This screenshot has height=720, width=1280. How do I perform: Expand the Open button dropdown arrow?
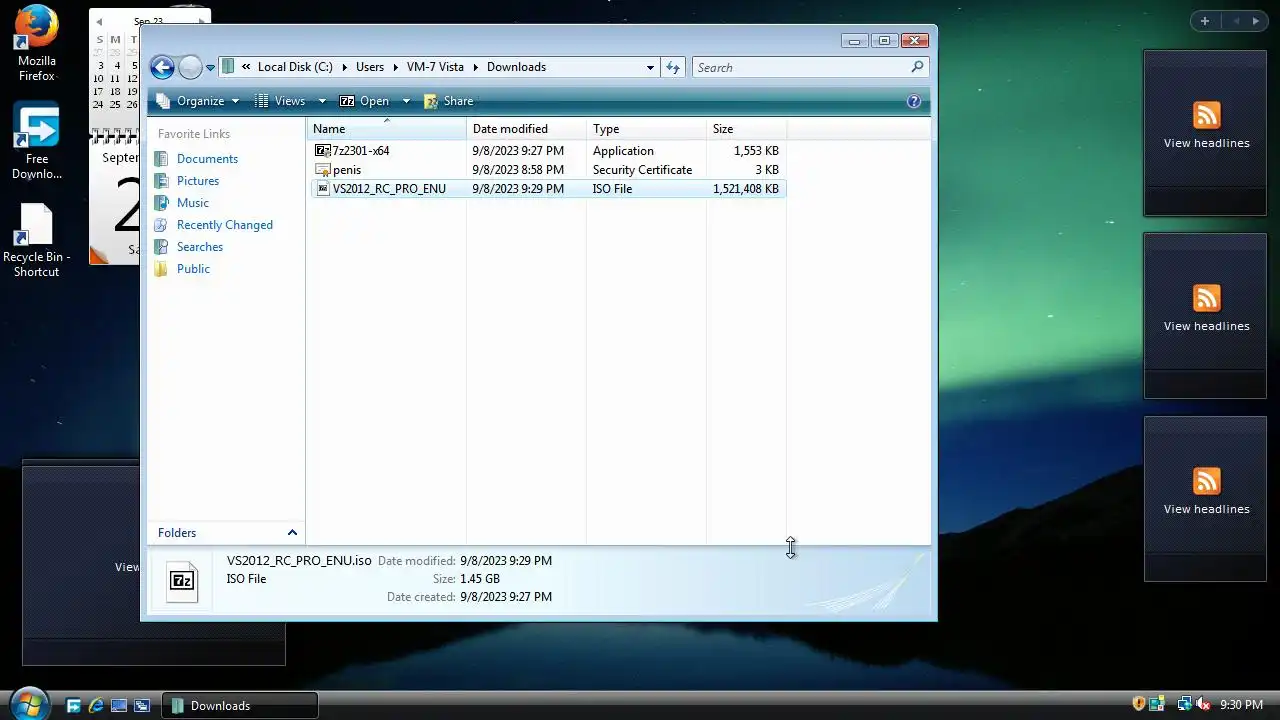click(x=406, y=101)
